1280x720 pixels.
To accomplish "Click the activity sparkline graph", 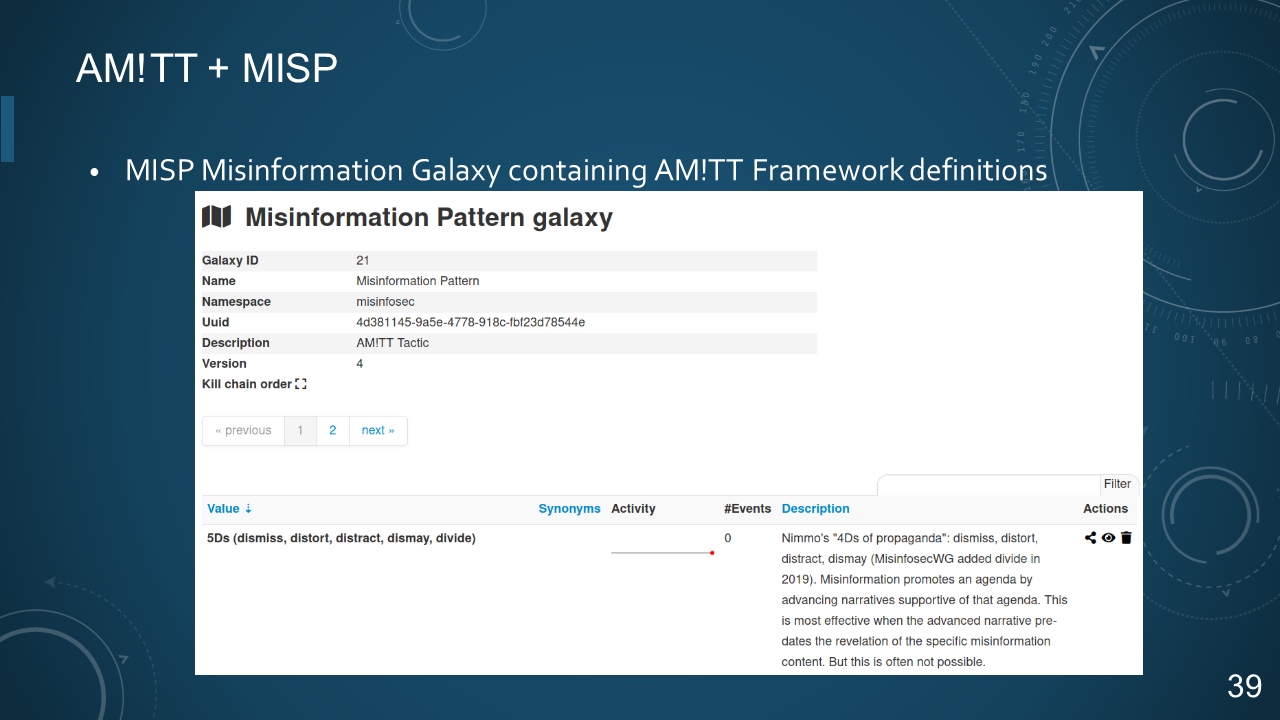I will (662, 552).
